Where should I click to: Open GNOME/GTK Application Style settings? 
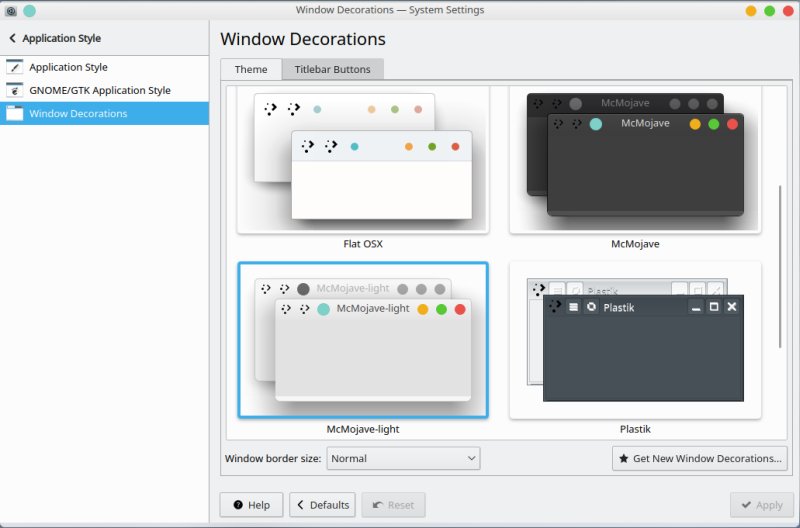[100, 91]
